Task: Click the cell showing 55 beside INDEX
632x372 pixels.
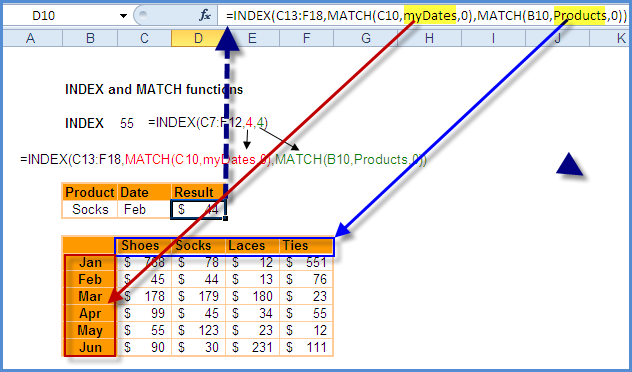Action: pos(127,123)
